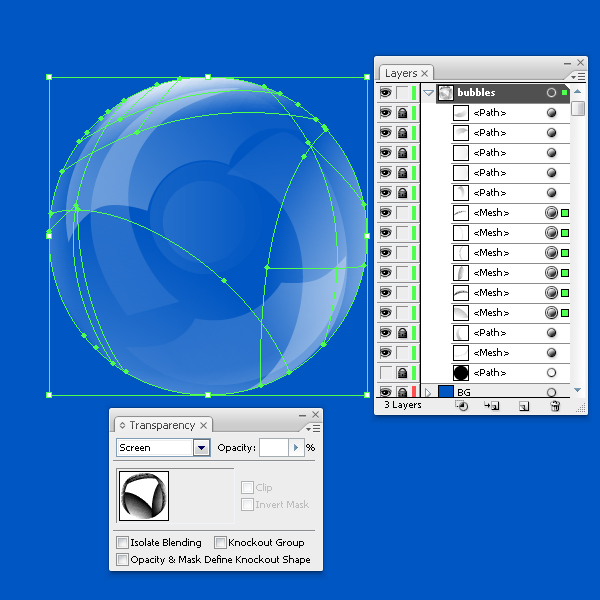Collapse the bubbles layer disclosure triangle

428,92
